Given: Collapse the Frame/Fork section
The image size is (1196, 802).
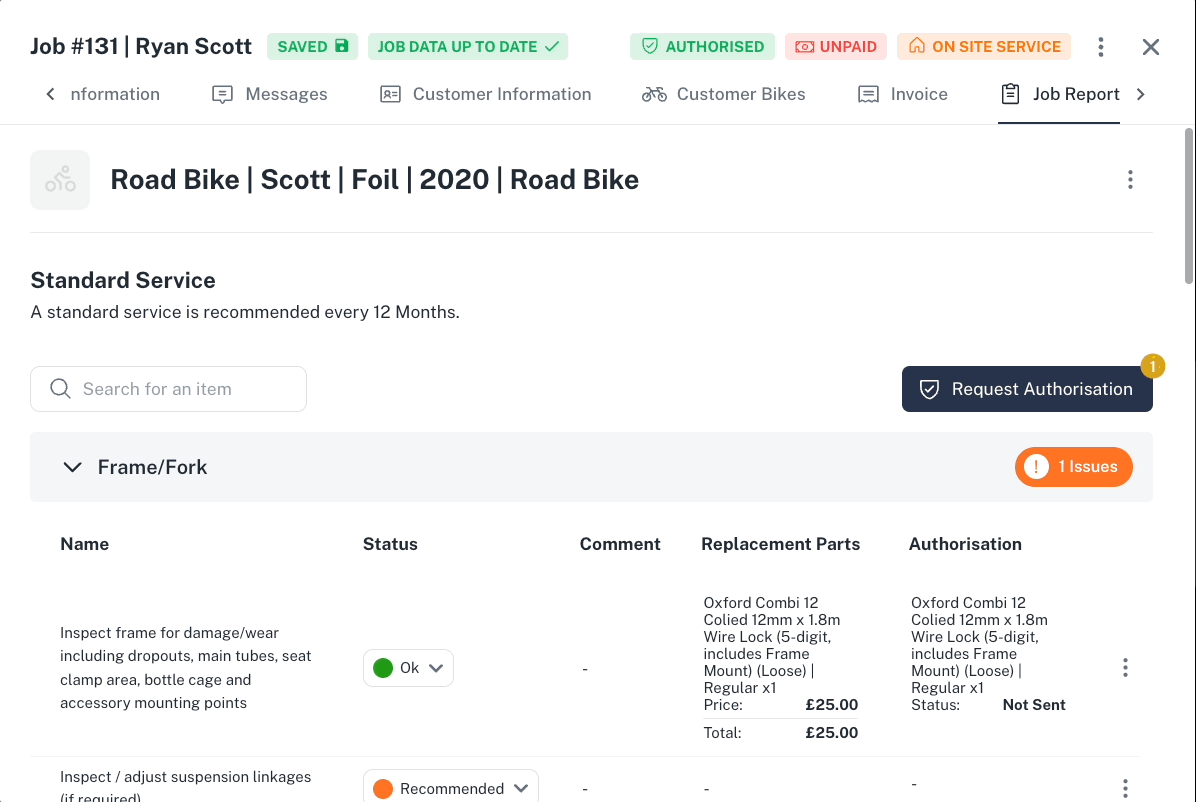Looking at the screenshot, I should click(71, 466).
